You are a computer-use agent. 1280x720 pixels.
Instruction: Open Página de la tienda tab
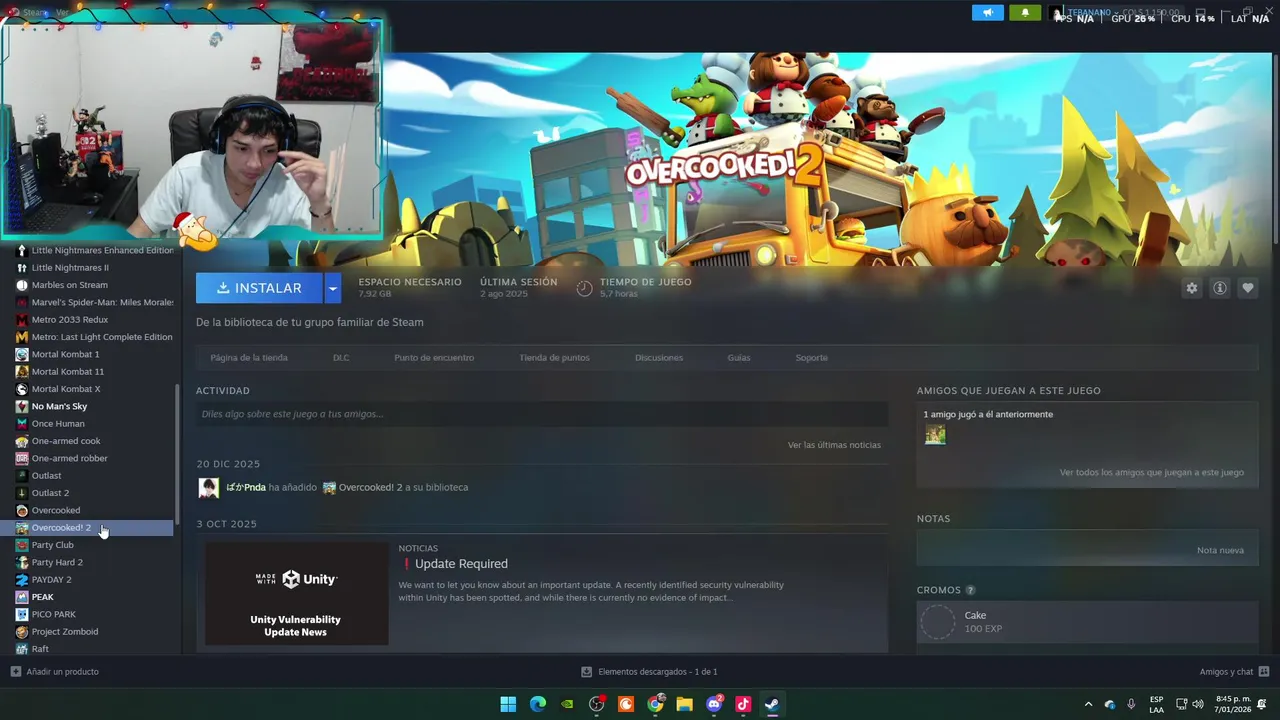249,358
